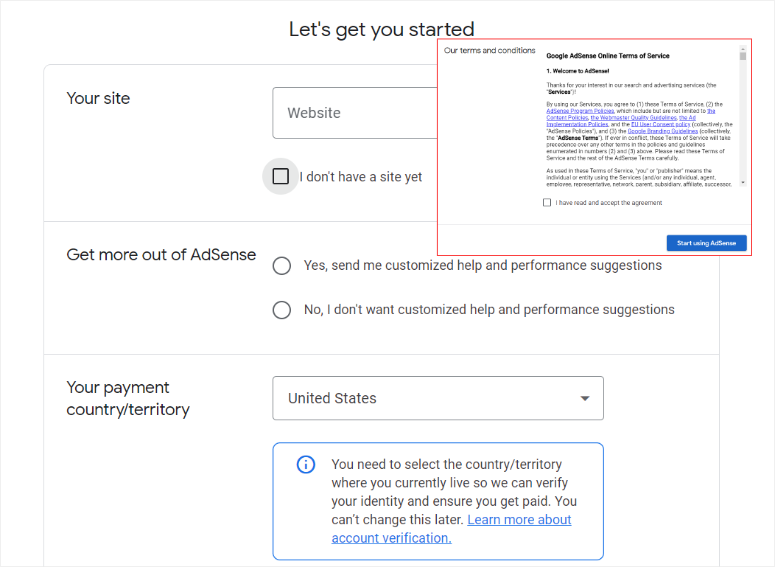Select "Yes, send me customized help" radio option

[x=282, y=265]
